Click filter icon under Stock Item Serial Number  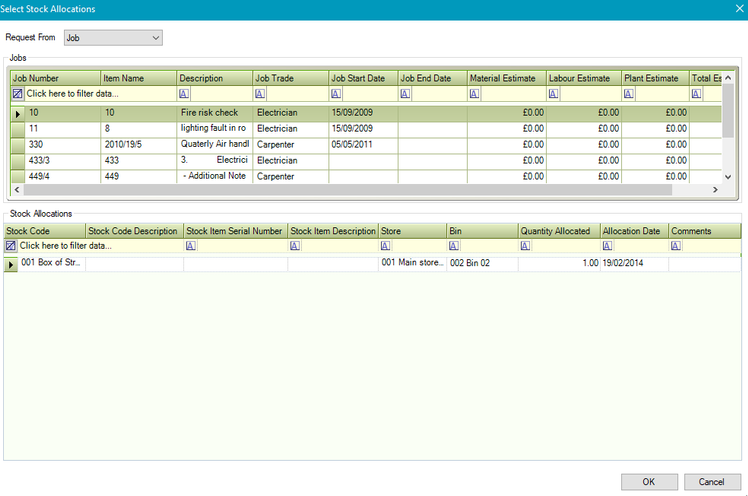coord(190,246)
